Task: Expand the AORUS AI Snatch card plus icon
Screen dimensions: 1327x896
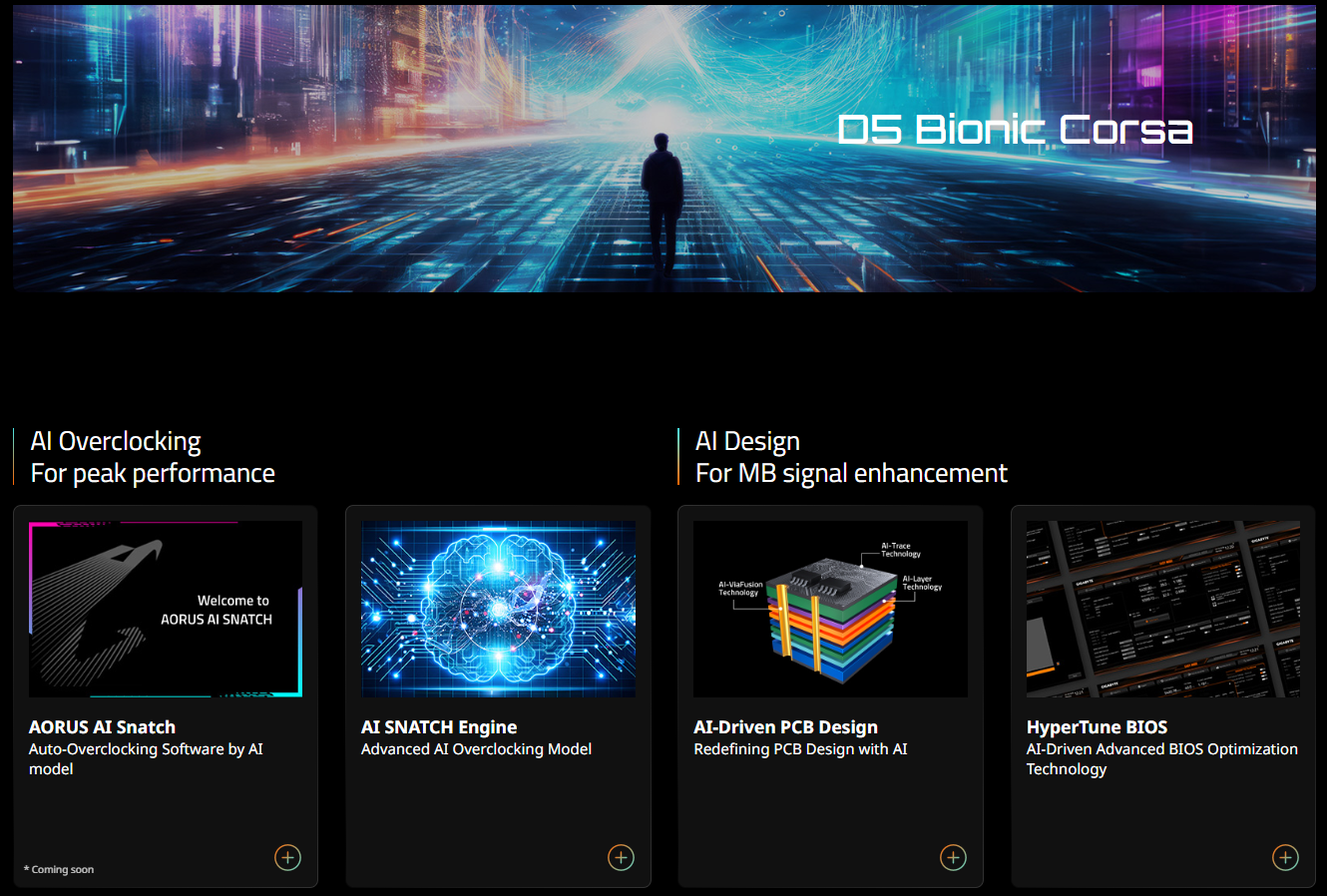Action: (287, 857)
